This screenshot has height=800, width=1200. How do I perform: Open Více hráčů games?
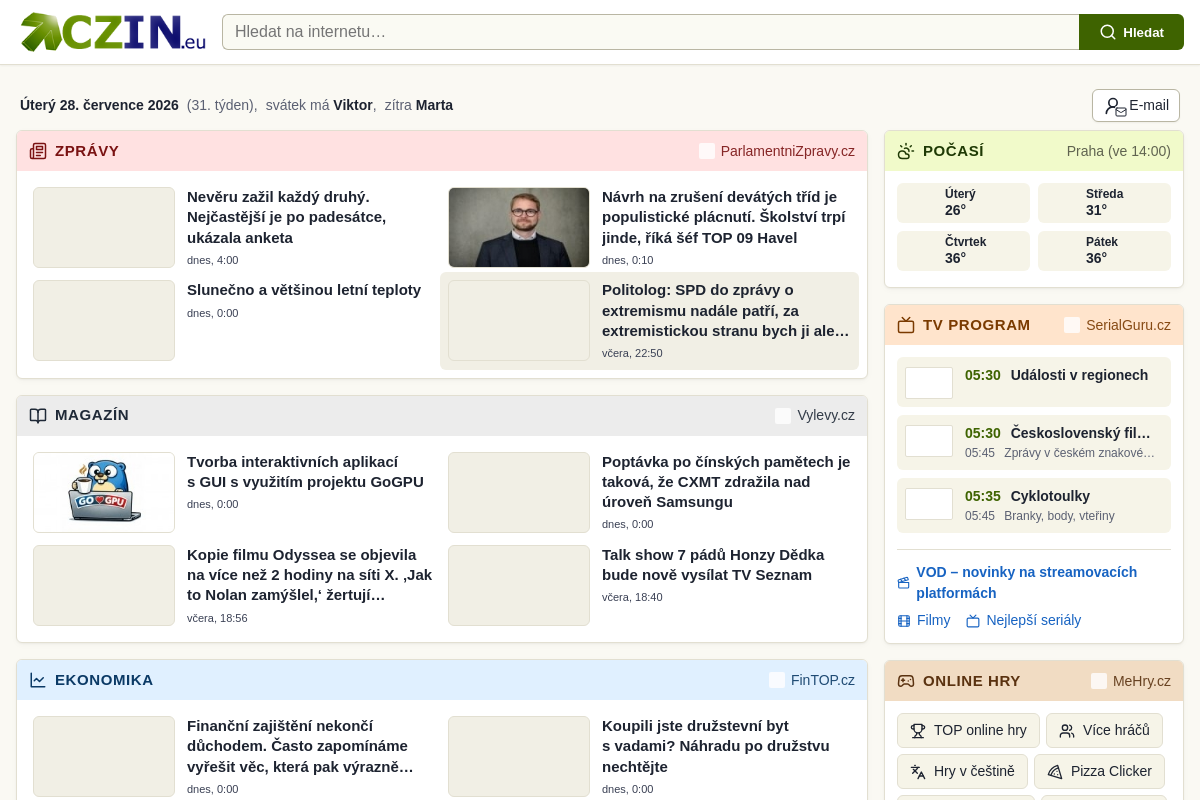[1104, 730]
